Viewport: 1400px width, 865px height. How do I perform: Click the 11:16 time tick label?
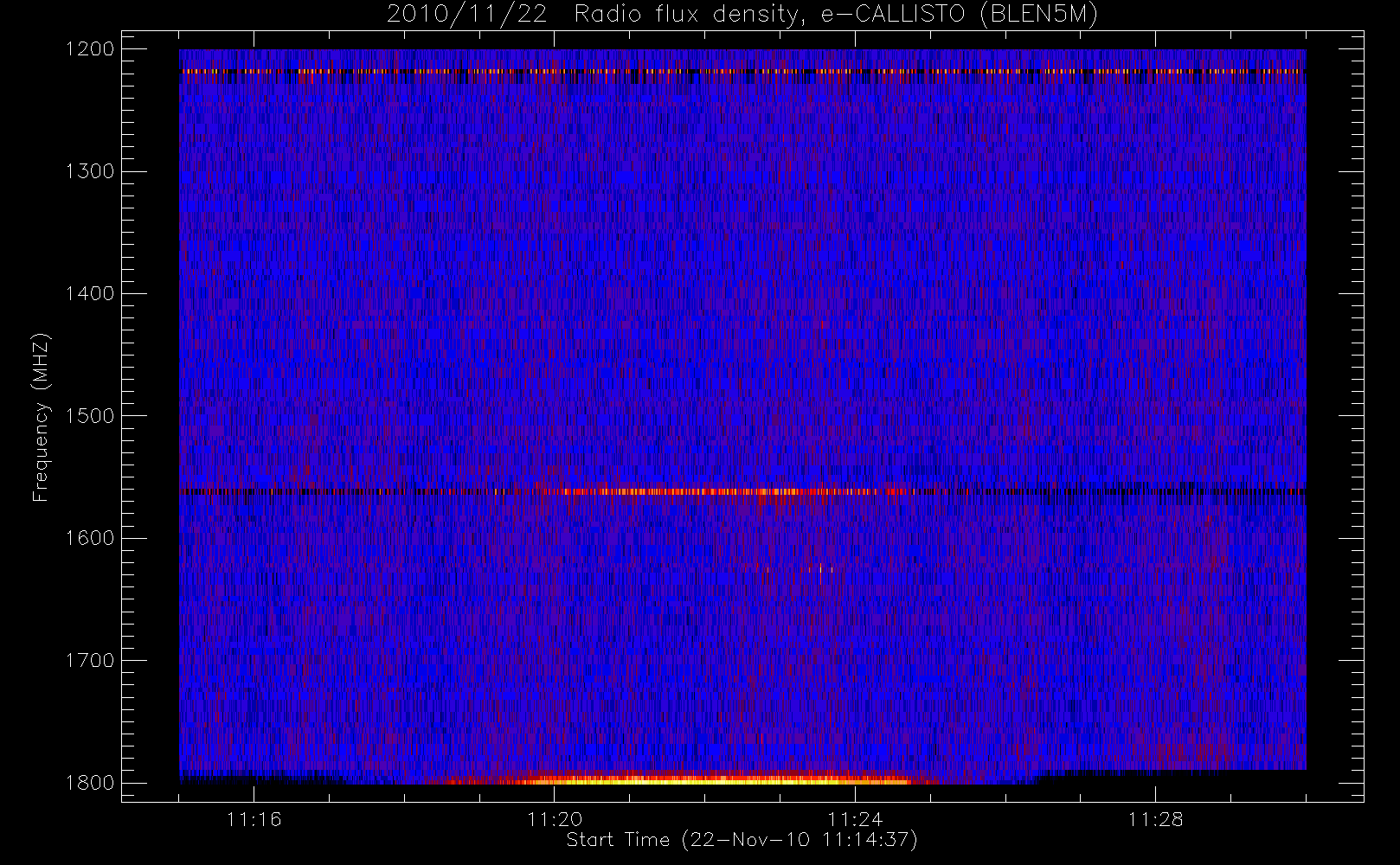tap(254, 819)
